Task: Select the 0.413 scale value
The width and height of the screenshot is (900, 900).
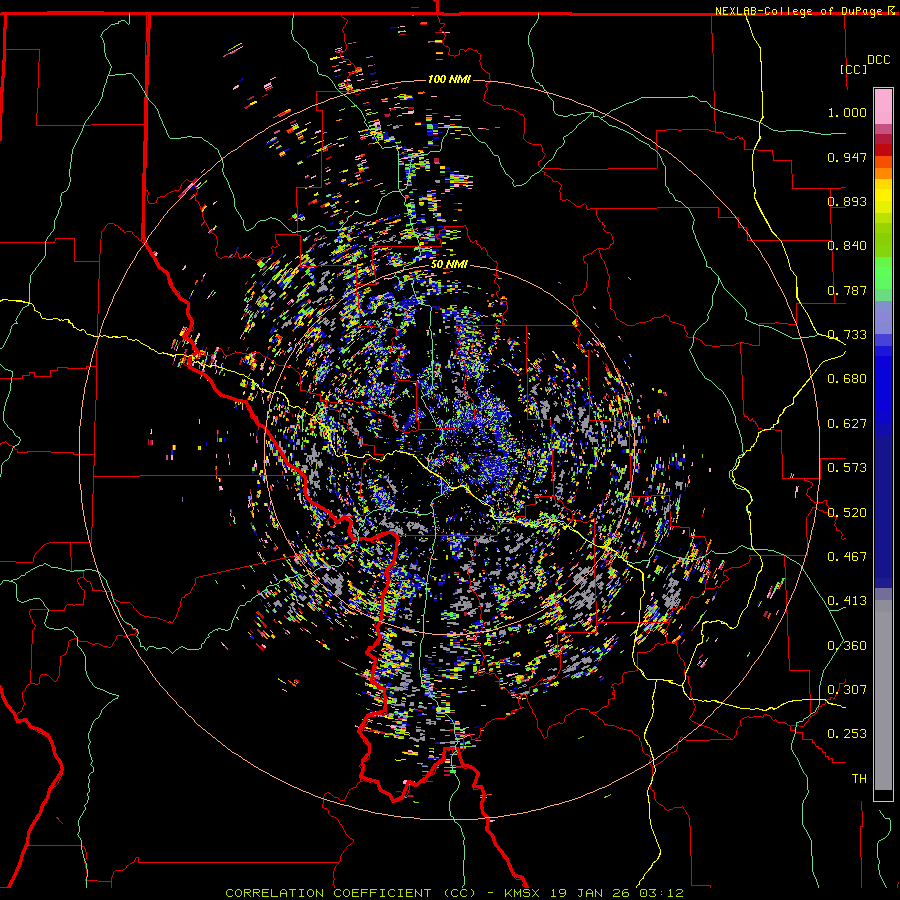Action: point(847,601)
